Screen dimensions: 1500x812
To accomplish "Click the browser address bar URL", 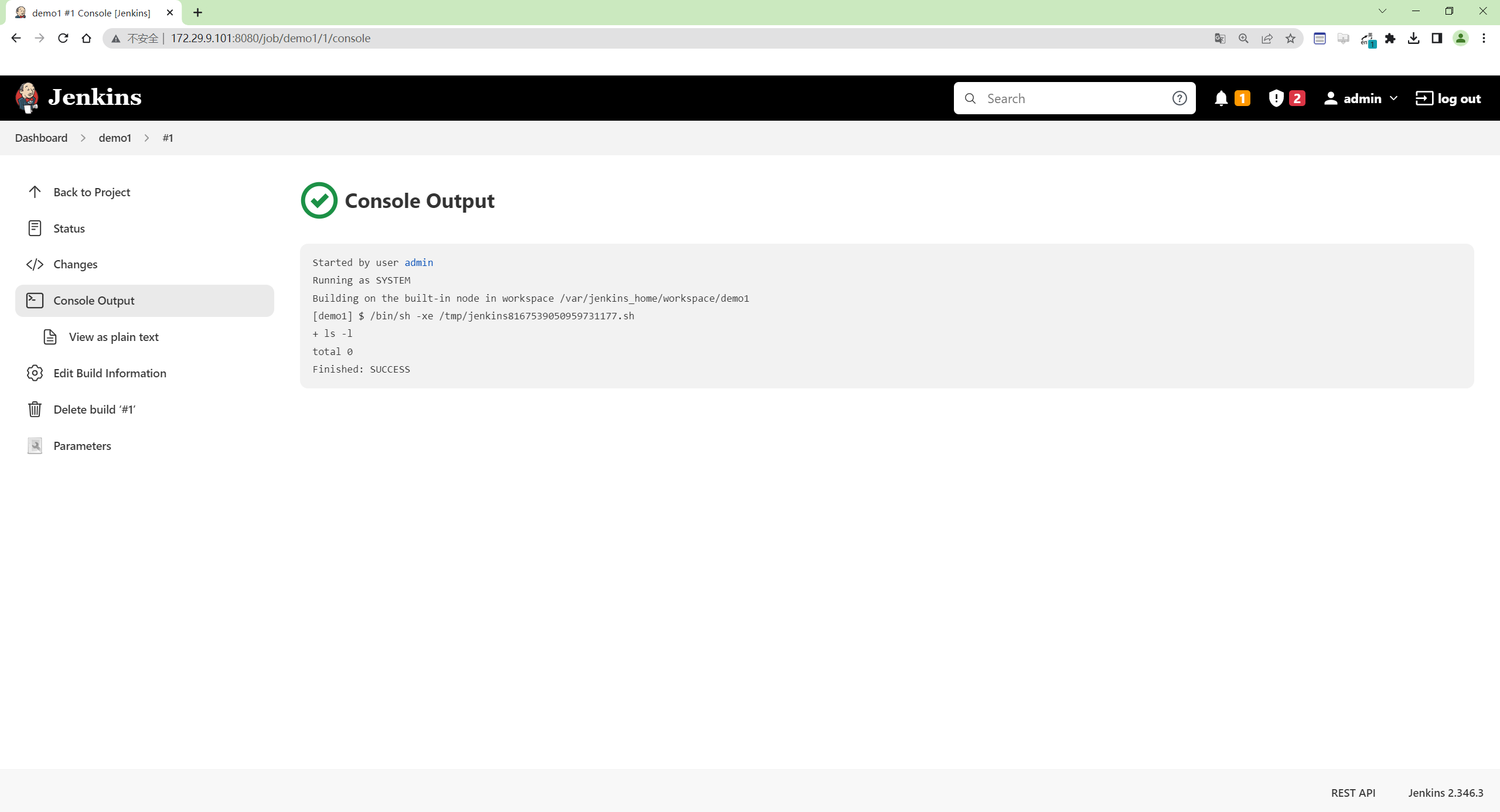I will coord(270,39).
